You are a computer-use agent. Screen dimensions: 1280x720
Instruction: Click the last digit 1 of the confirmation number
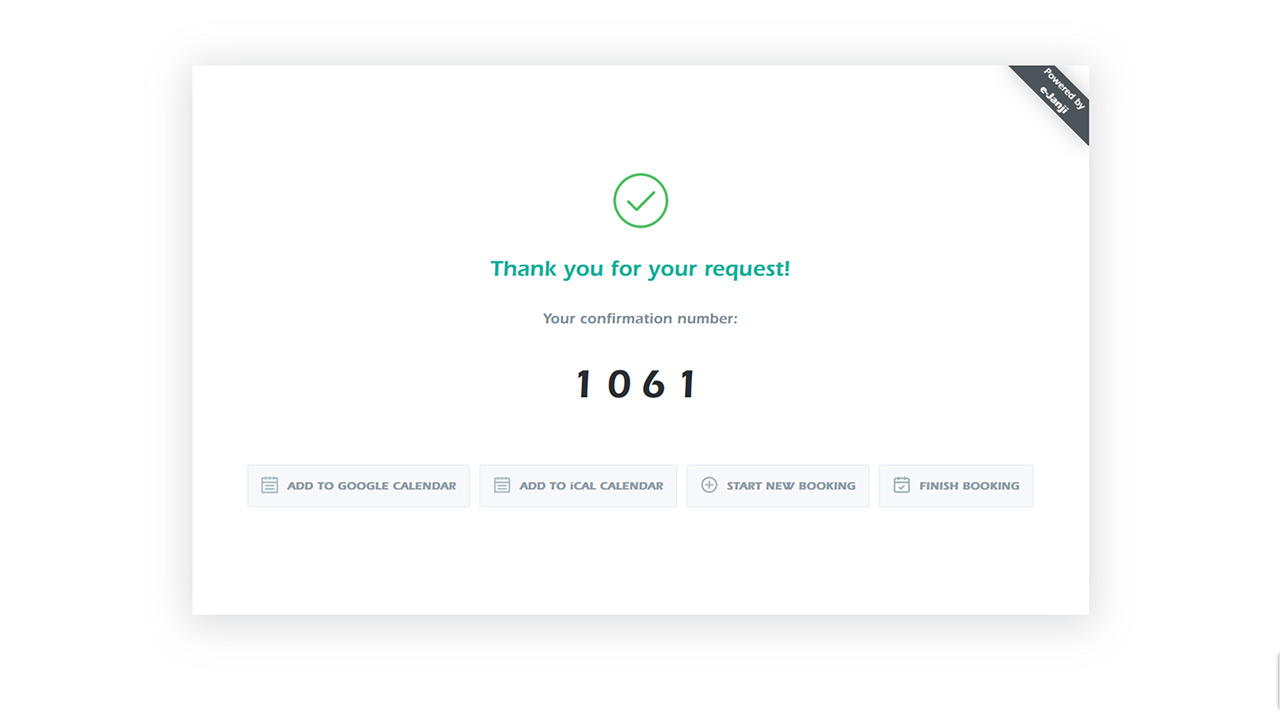688,384
